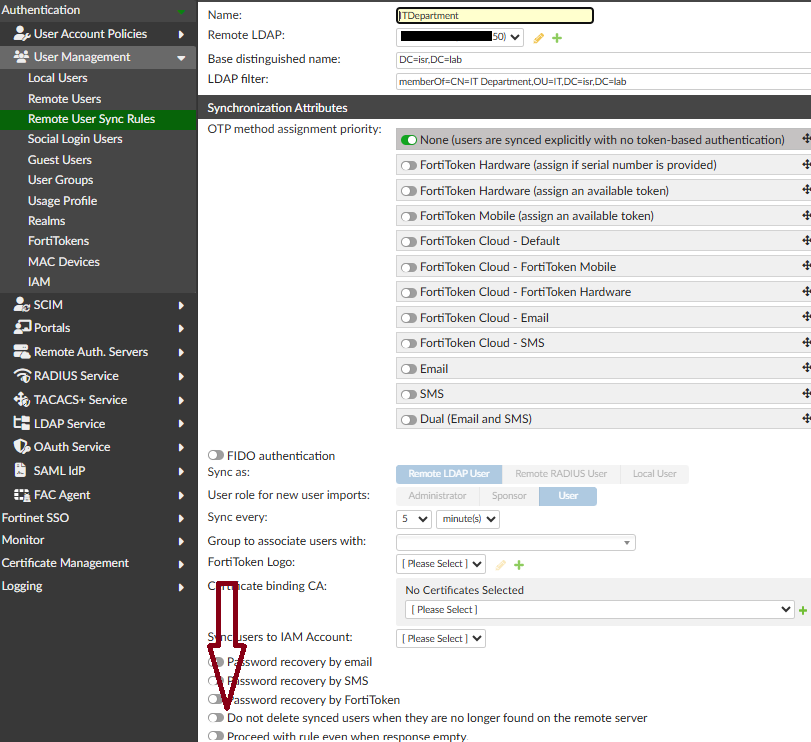Choose Administrator role for new imports
The image size is (811, 742).
438,496
